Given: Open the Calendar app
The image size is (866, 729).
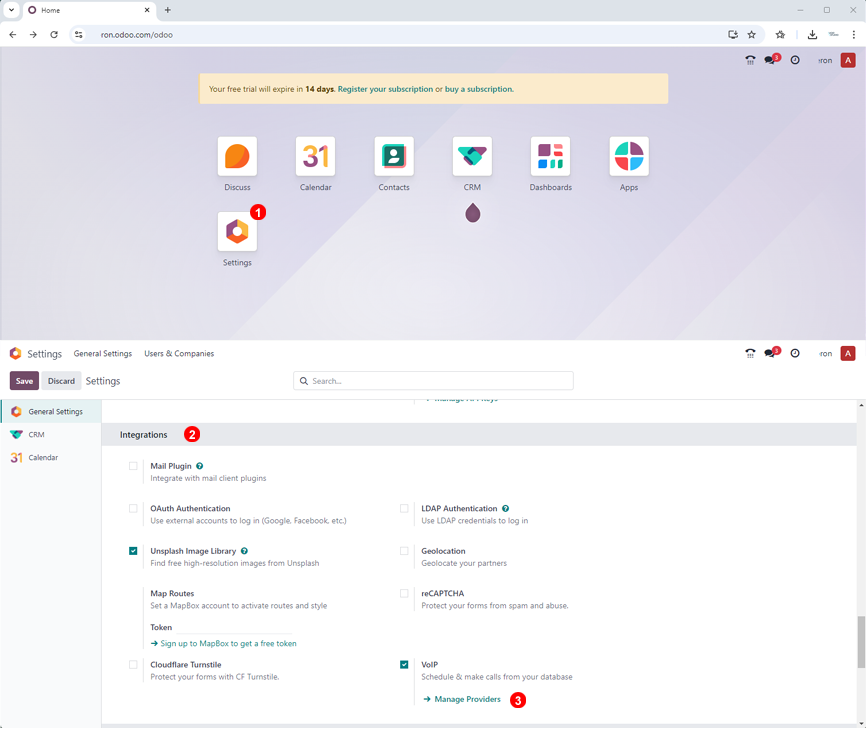Looking at the screenshot, I should (x=315, y=156).
